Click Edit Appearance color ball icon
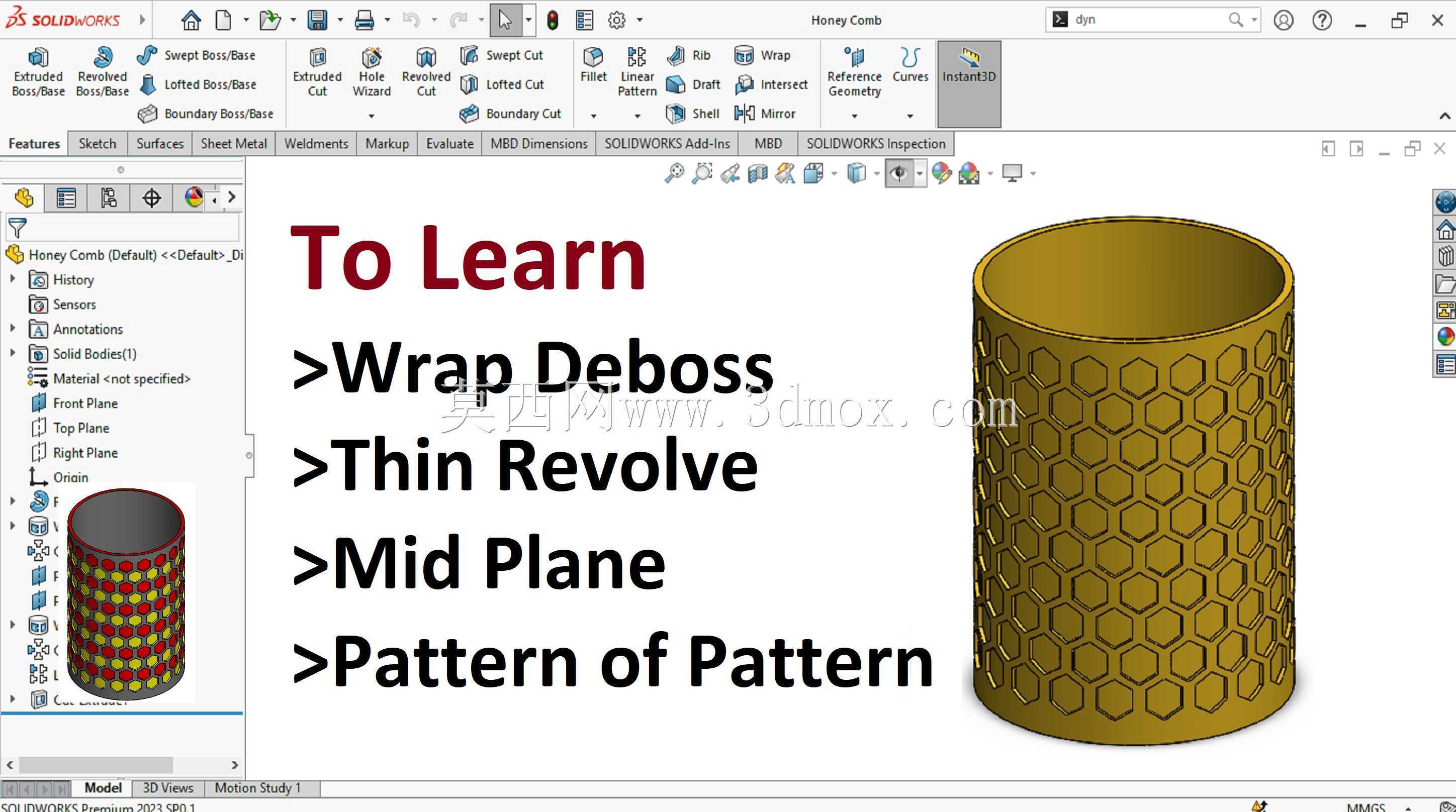Image resolution: width=1456 pixels, height=812 pixels. (941, 173)
